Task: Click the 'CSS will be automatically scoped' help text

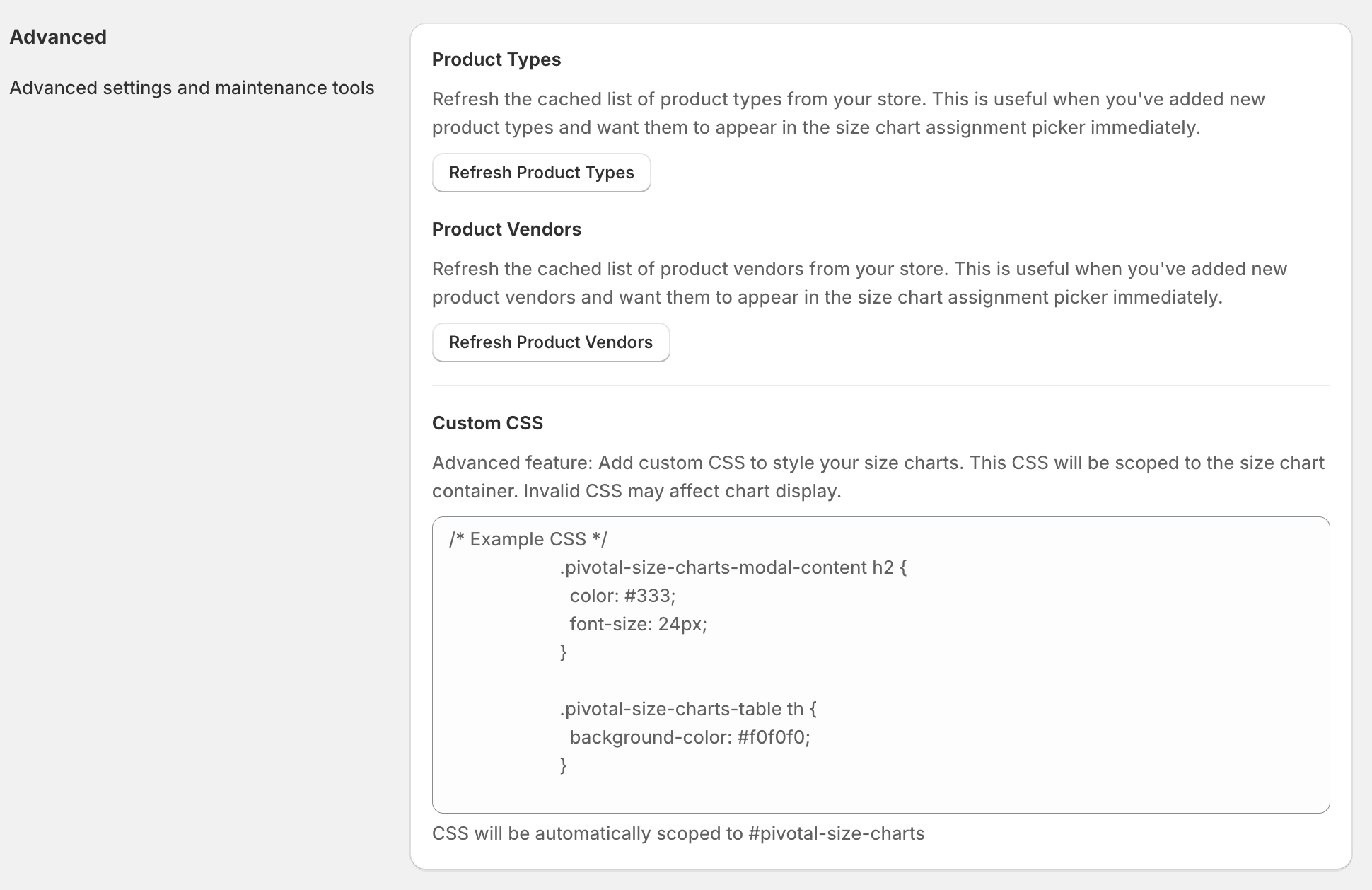Action: pos(678,833)
